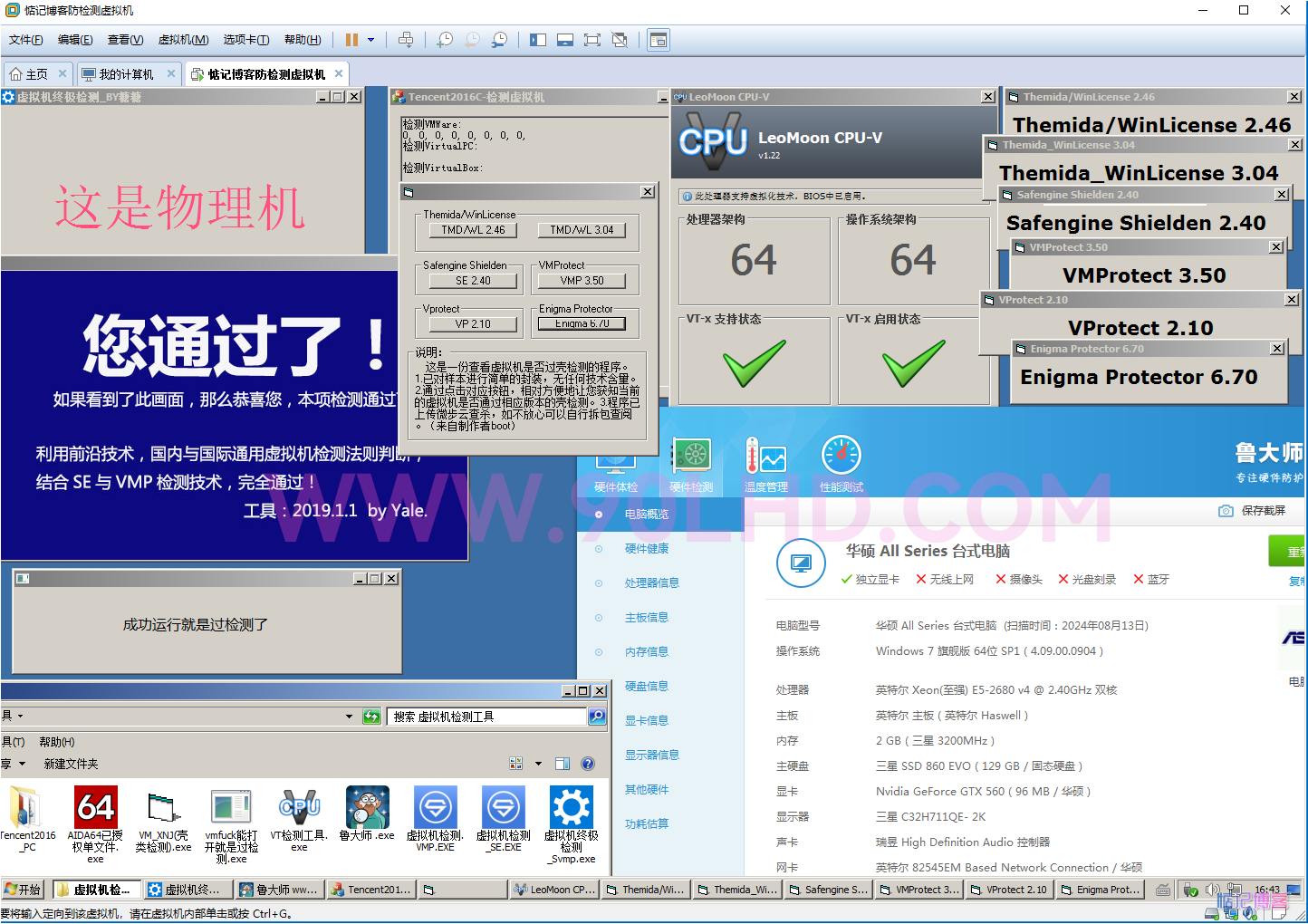Open the 帮助(H) menu in VMware

(x=303, y=40)
